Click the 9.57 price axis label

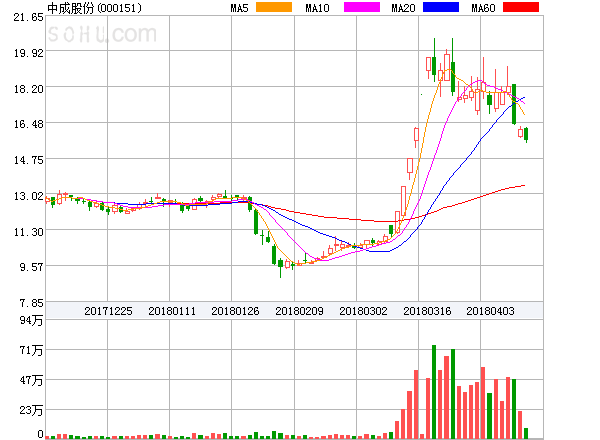click(x=31, y=267)
